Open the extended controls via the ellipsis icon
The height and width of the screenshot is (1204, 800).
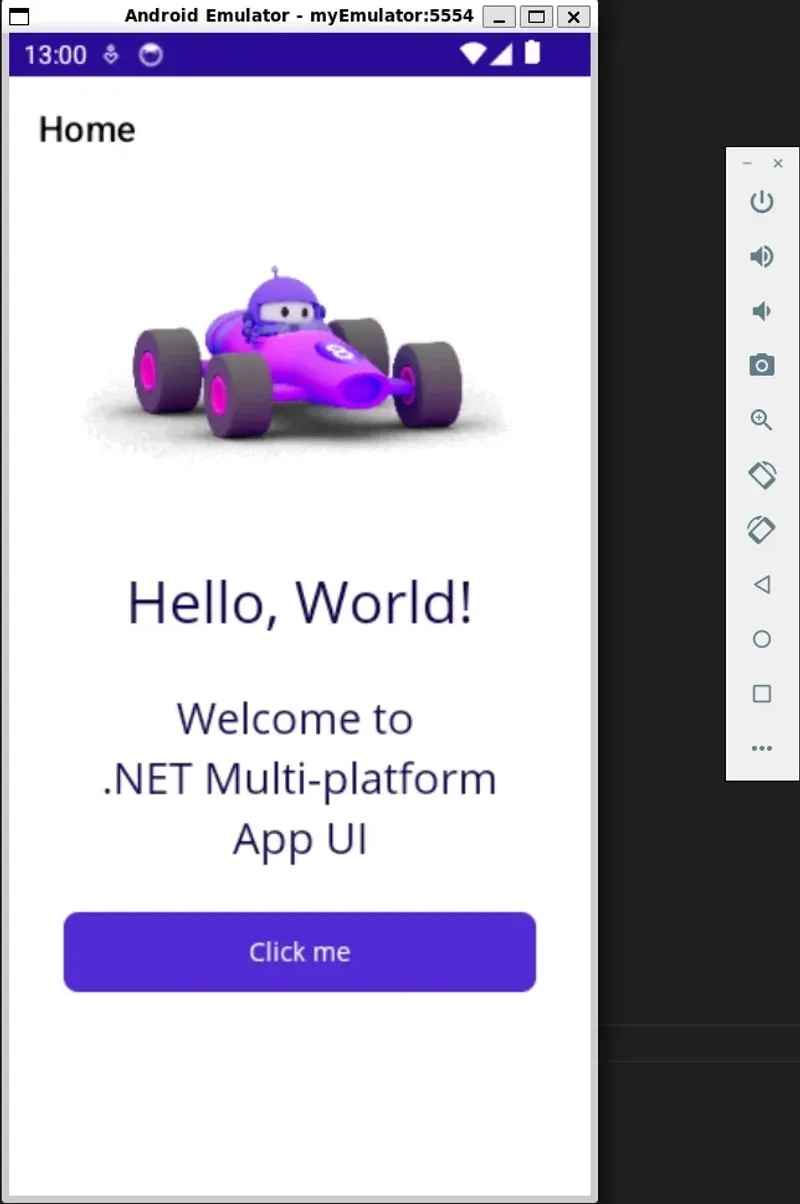pos(761,748)
